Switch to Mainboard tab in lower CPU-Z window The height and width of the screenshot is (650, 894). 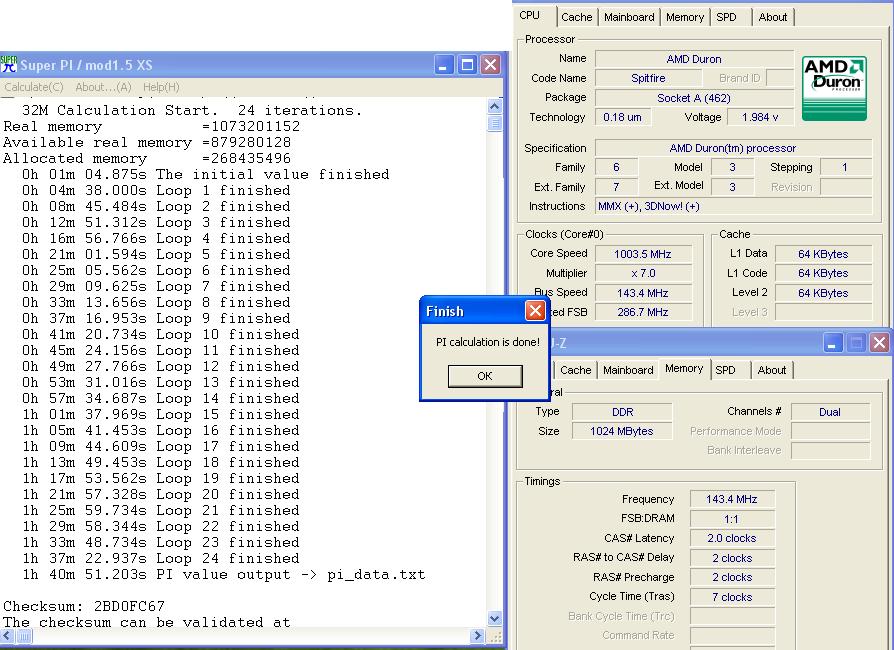tap(628, 370)
